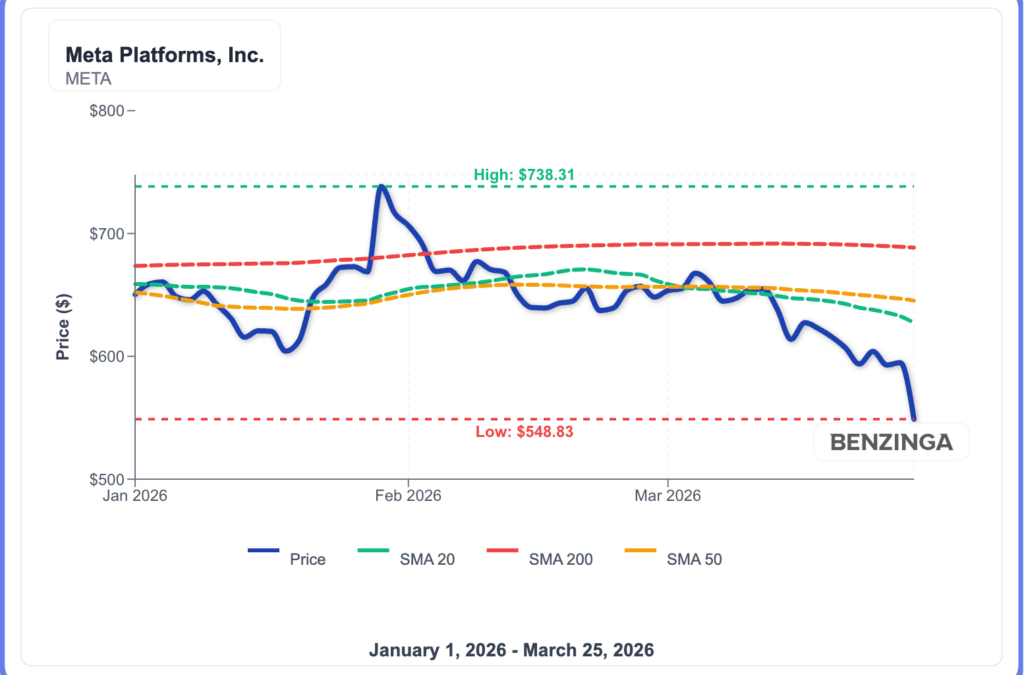Select the Jan 2026 axis label

click(x=135, y=495)
